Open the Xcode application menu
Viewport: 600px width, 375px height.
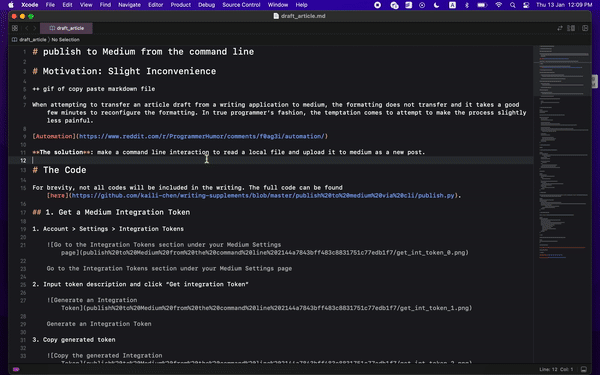(29, 5)
